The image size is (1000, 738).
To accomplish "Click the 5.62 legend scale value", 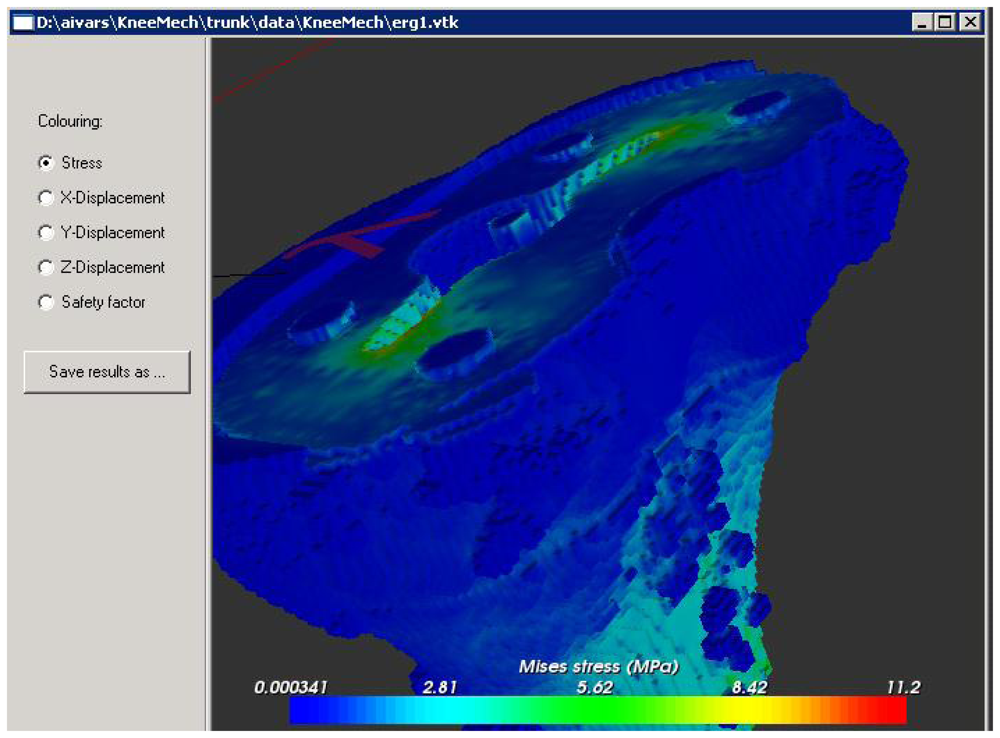I will point(596,687).
